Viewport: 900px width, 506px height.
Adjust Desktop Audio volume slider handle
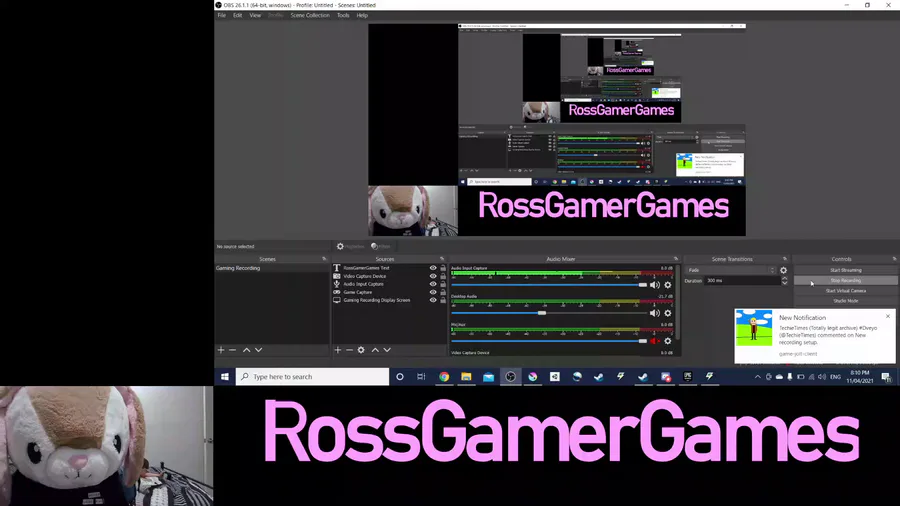point(542,313)
